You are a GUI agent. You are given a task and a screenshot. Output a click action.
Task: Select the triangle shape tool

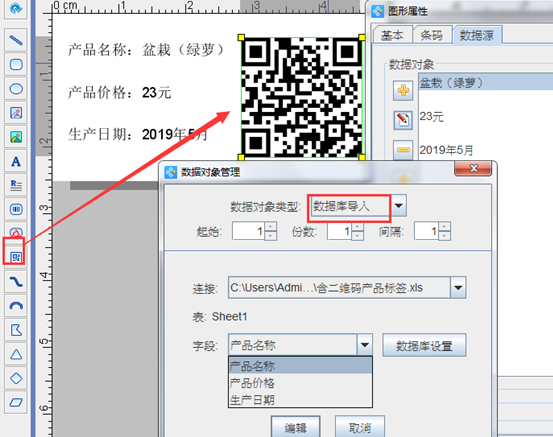(16, 354)
